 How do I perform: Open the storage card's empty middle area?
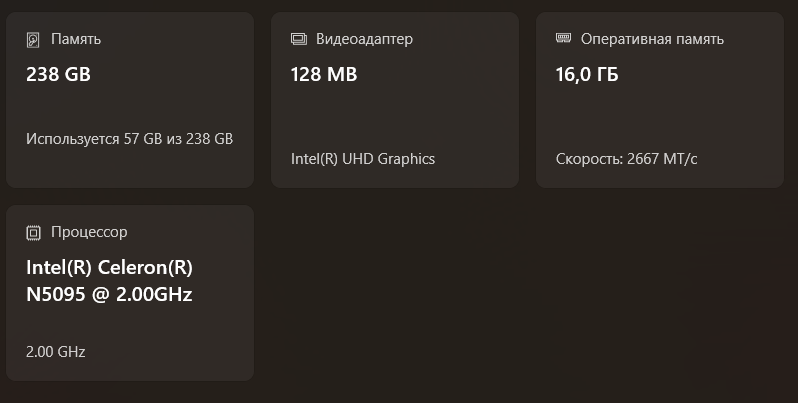(130, 106)
